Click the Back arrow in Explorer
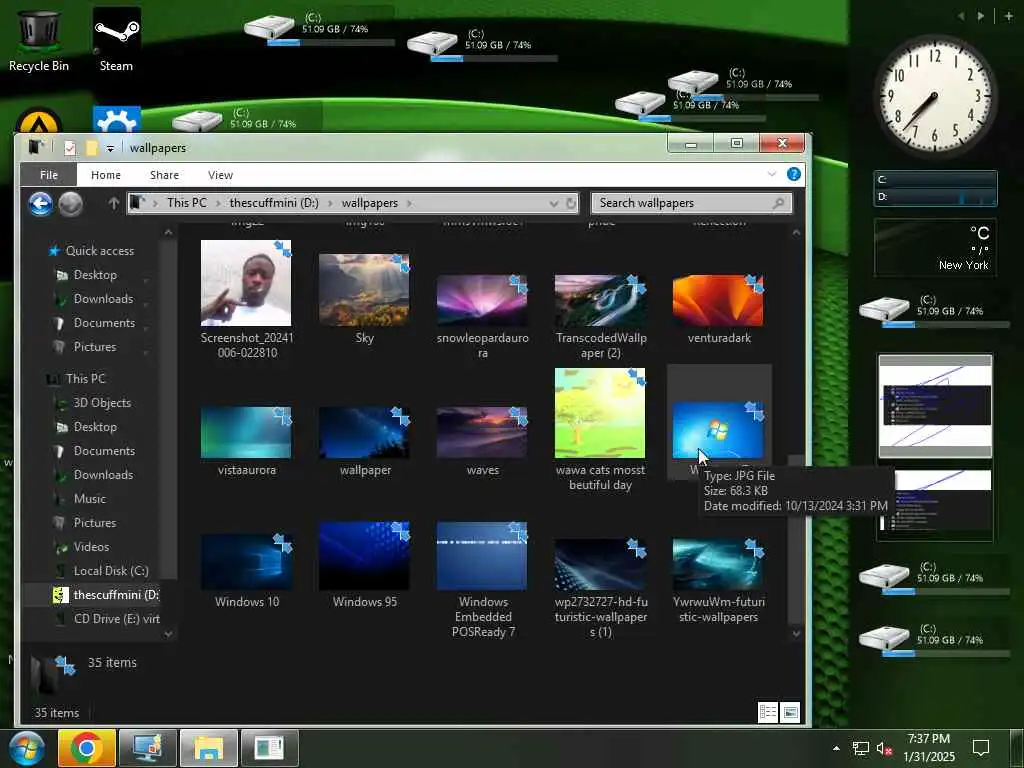The height and width of the screenshot is (768, 1024). (40, 204)
